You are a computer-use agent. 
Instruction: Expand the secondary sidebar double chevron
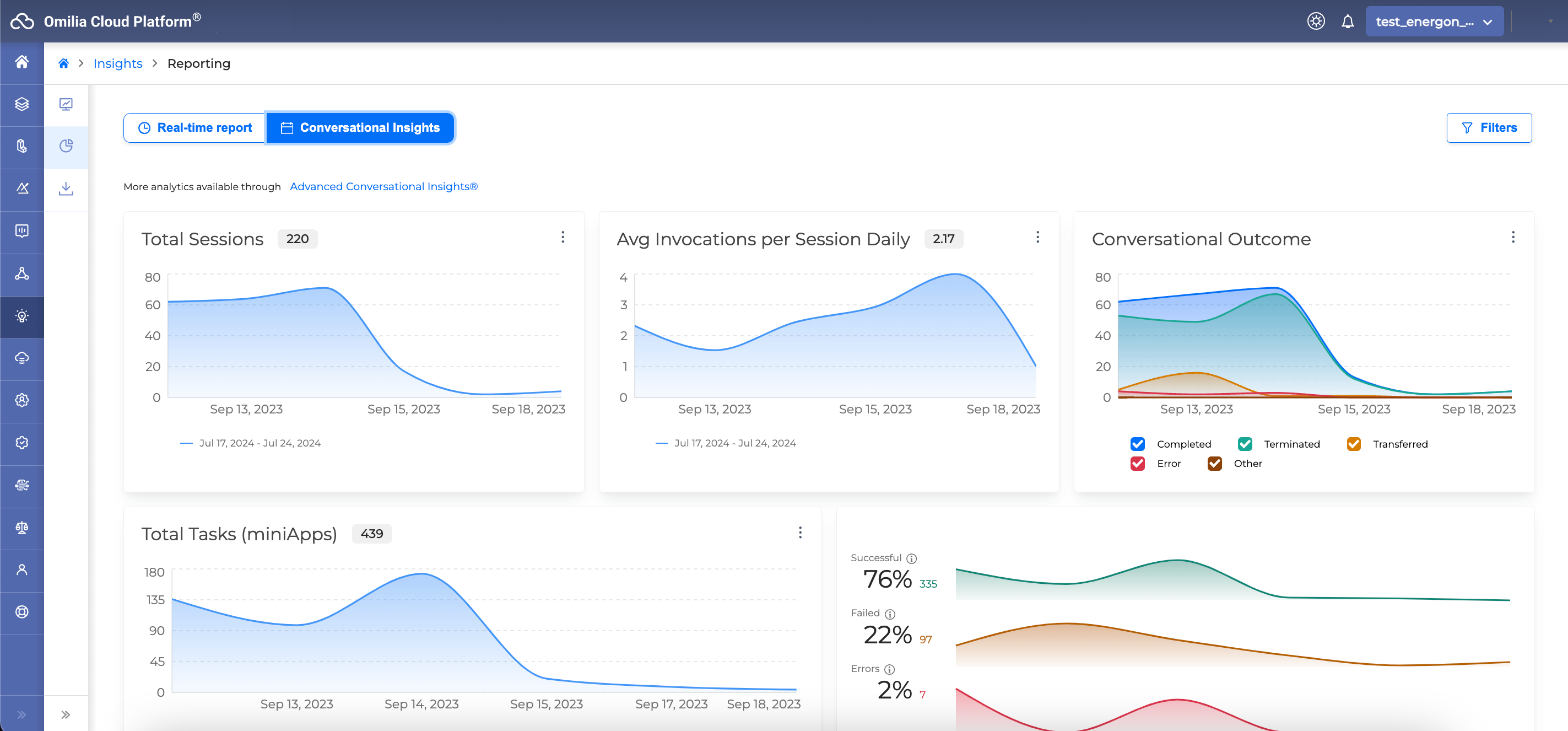point(66,714)
